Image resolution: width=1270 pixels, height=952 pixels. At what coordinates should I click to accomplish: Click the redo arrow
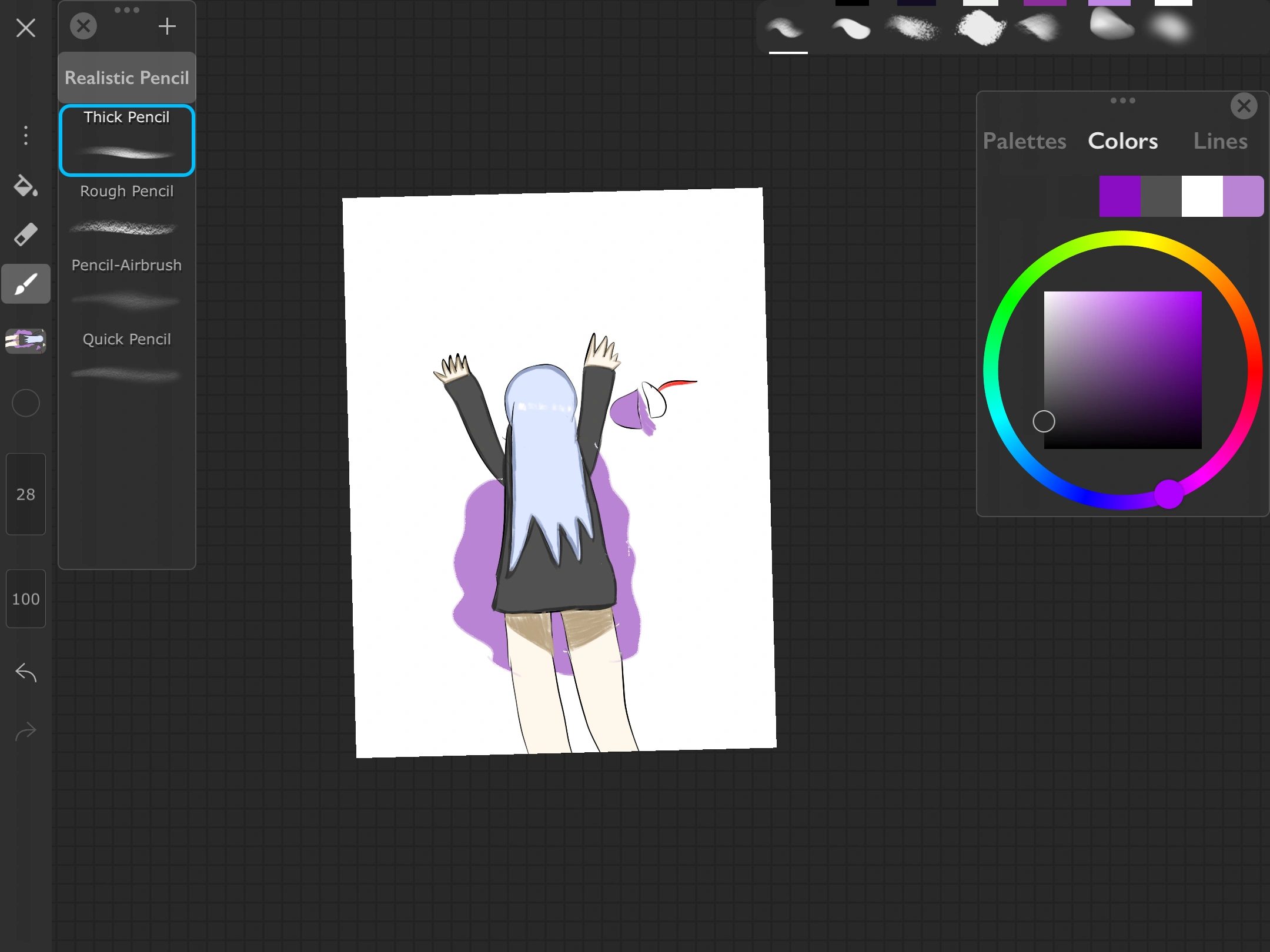coord(25,731)
